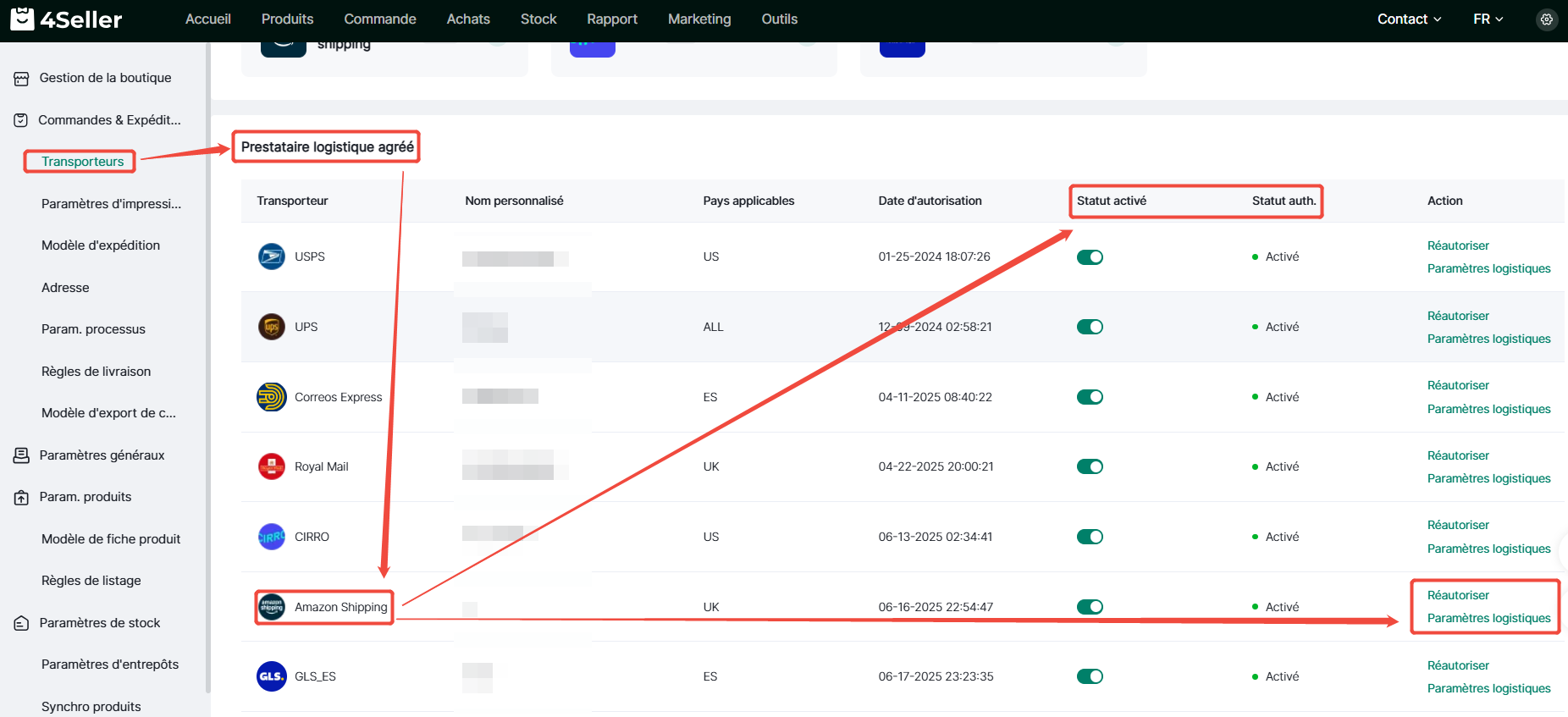Click Réautoriser for USPS
Viewport: 1568px width, 717px height.
click(1458, 245)
